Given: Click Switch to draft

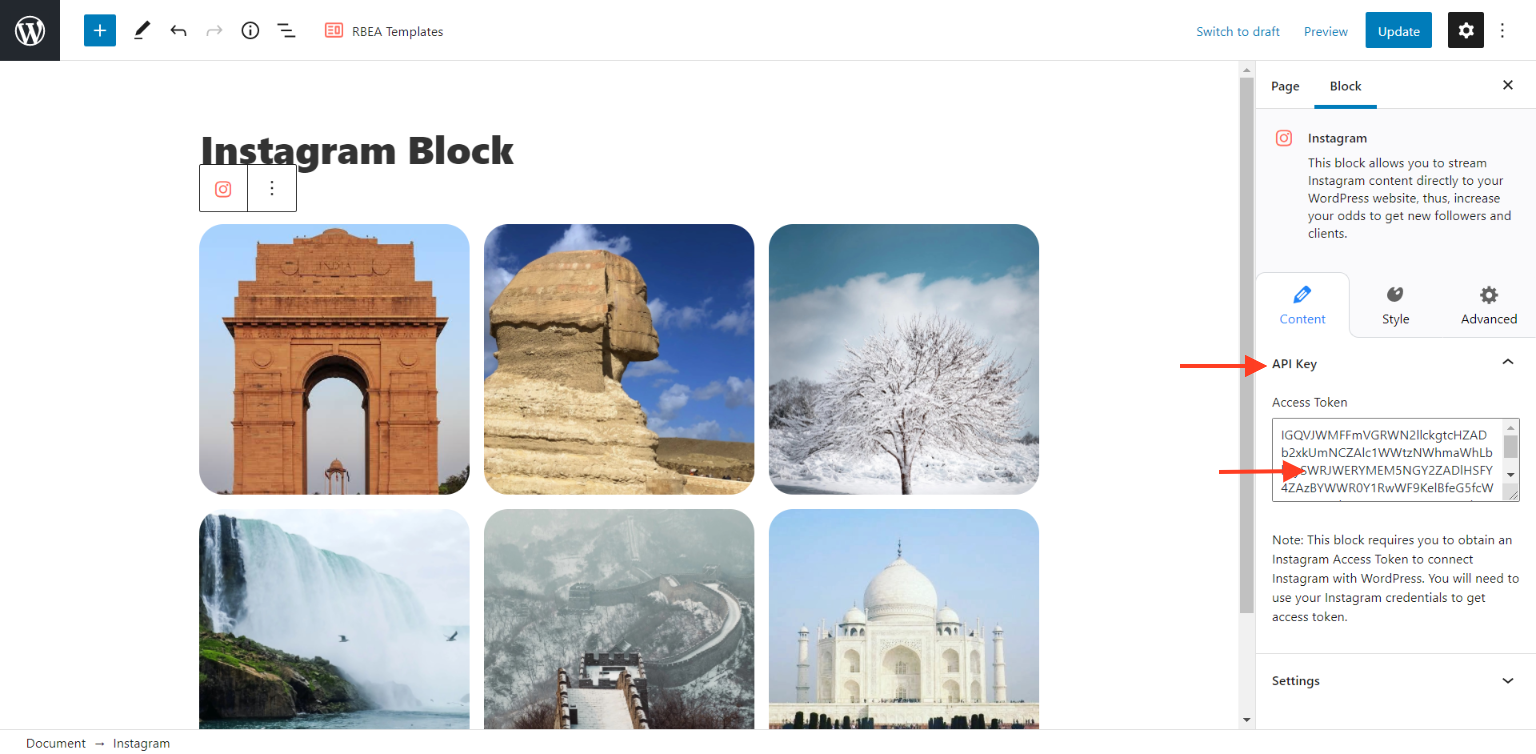Looking at the screenshot, I should 1238,31.
